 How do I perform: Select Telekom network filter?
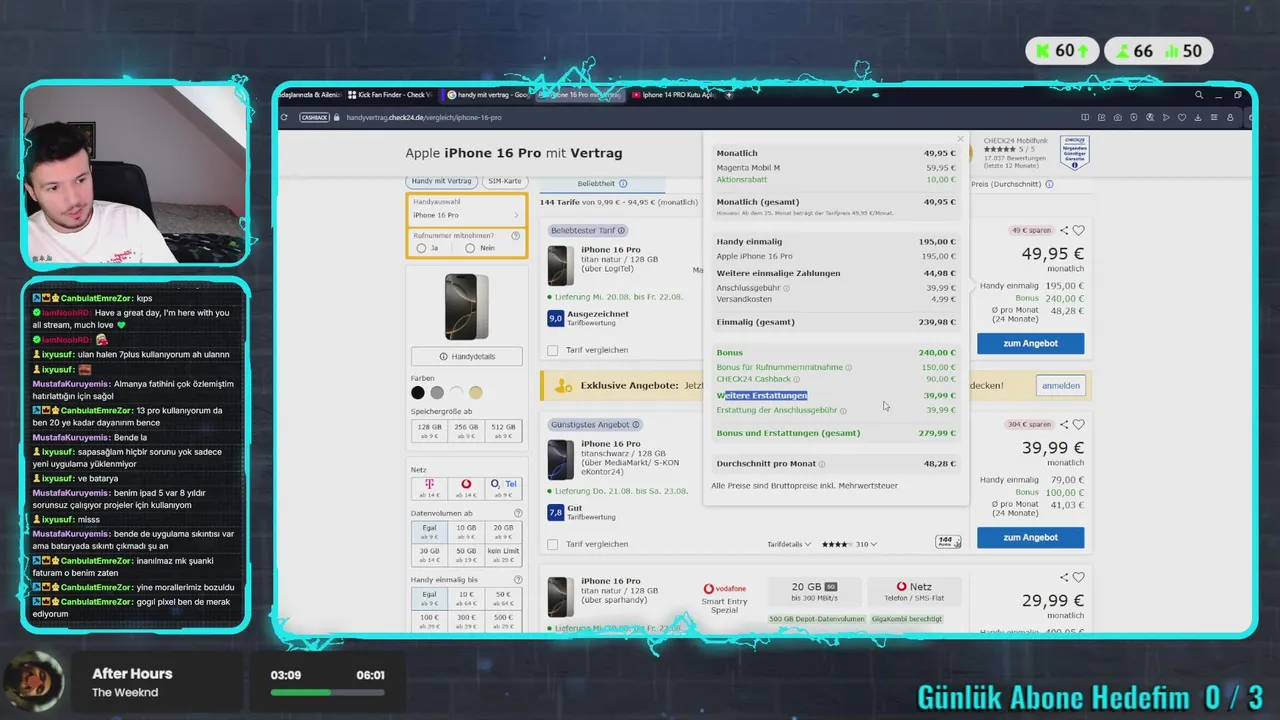(429, 488)
